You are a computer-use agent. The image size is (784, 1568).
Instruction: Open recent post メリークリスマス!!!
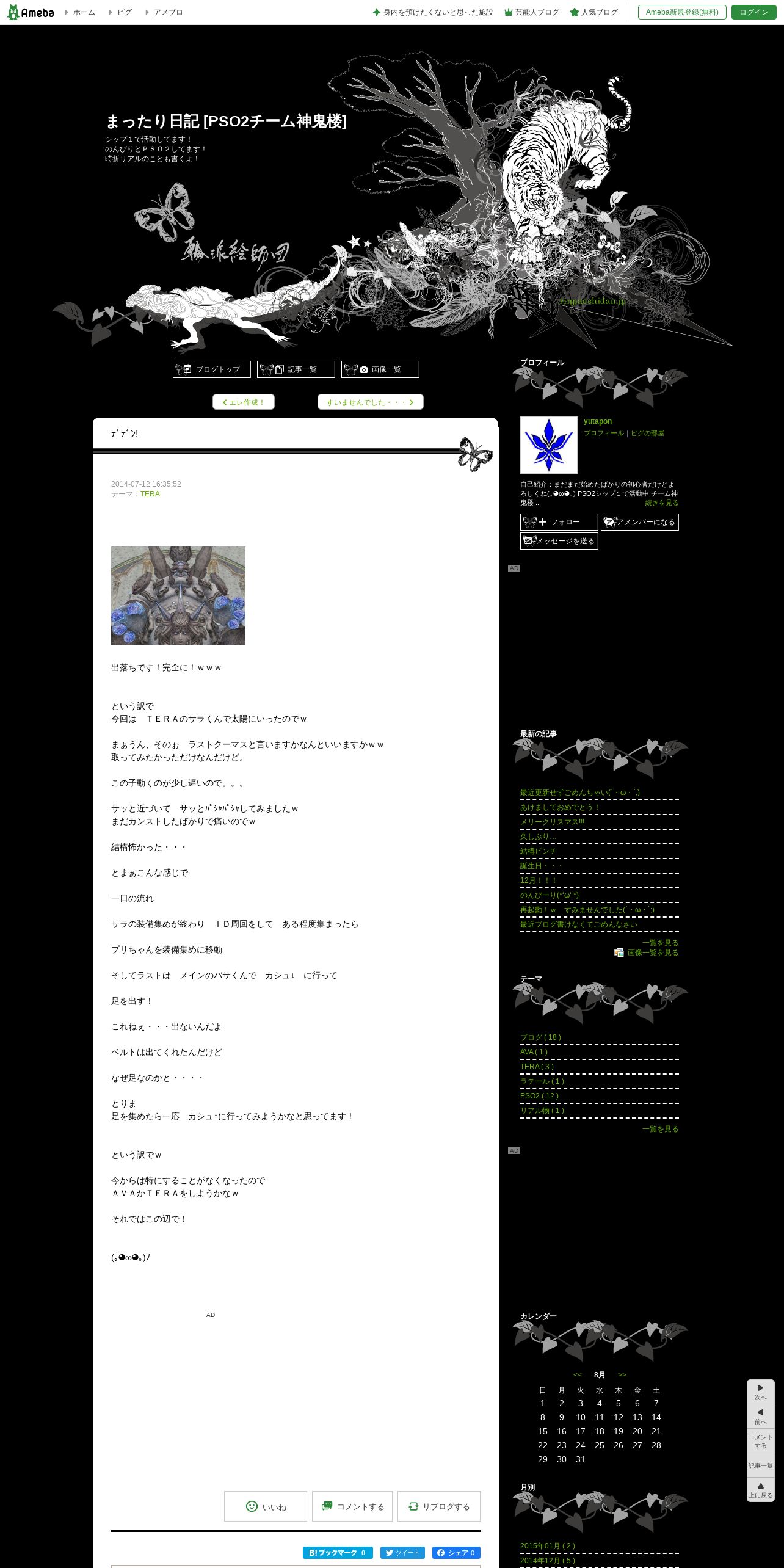click(552, 822)
